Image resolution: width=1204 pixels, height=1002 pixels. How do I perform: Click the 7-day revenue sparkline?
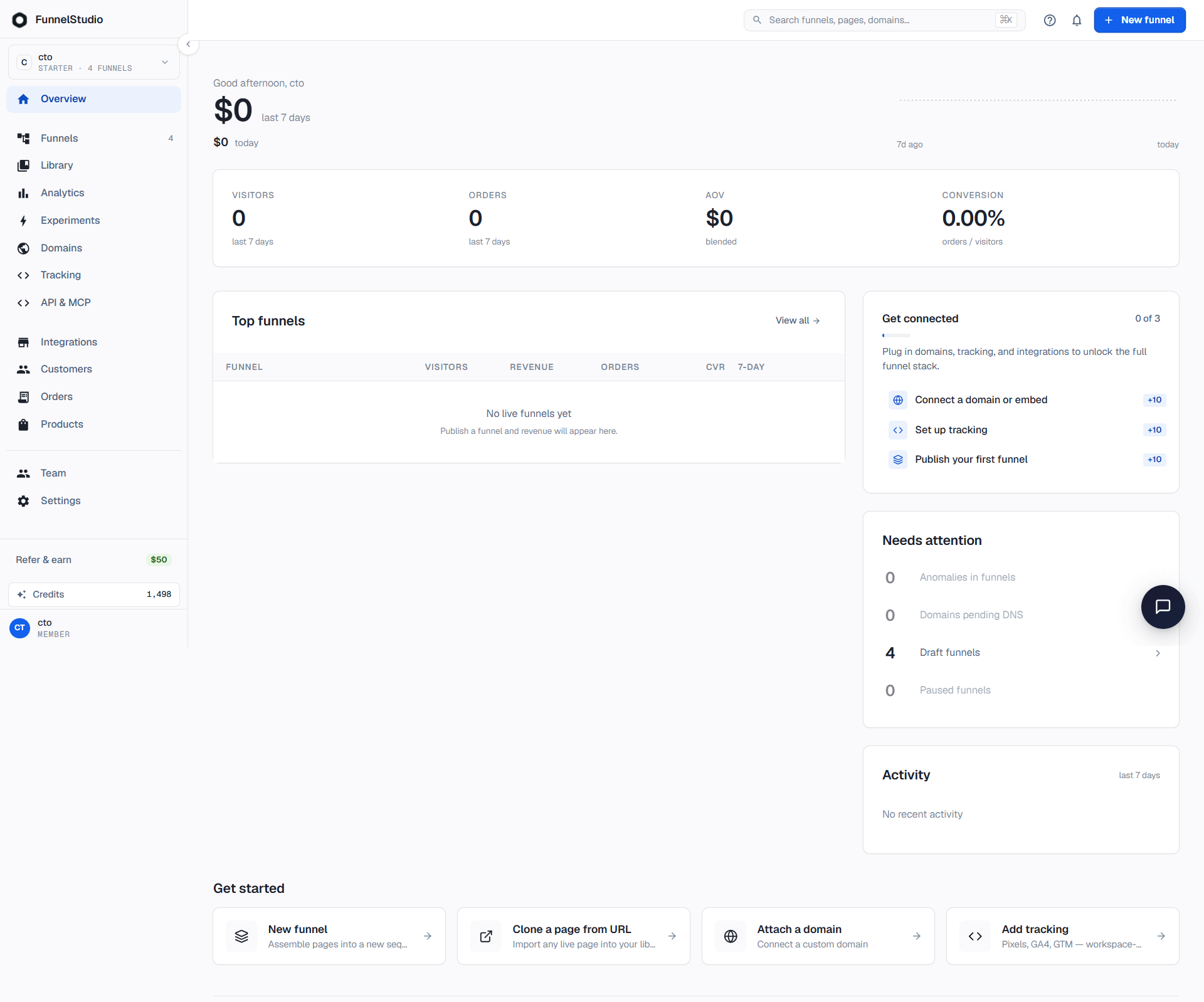(x=1037, y=100)
